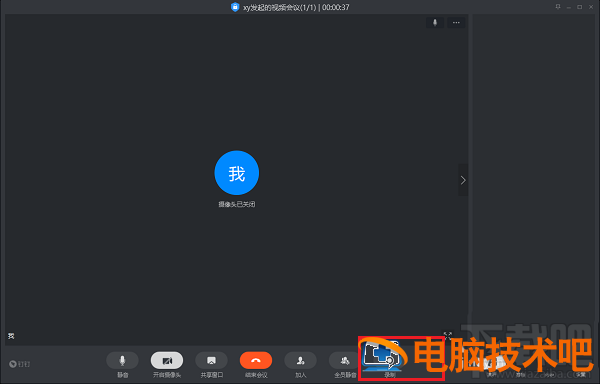This screenshot has width=600, height=384.
Task: Click the shield security icon in title
Action: [x=235, y=7]
